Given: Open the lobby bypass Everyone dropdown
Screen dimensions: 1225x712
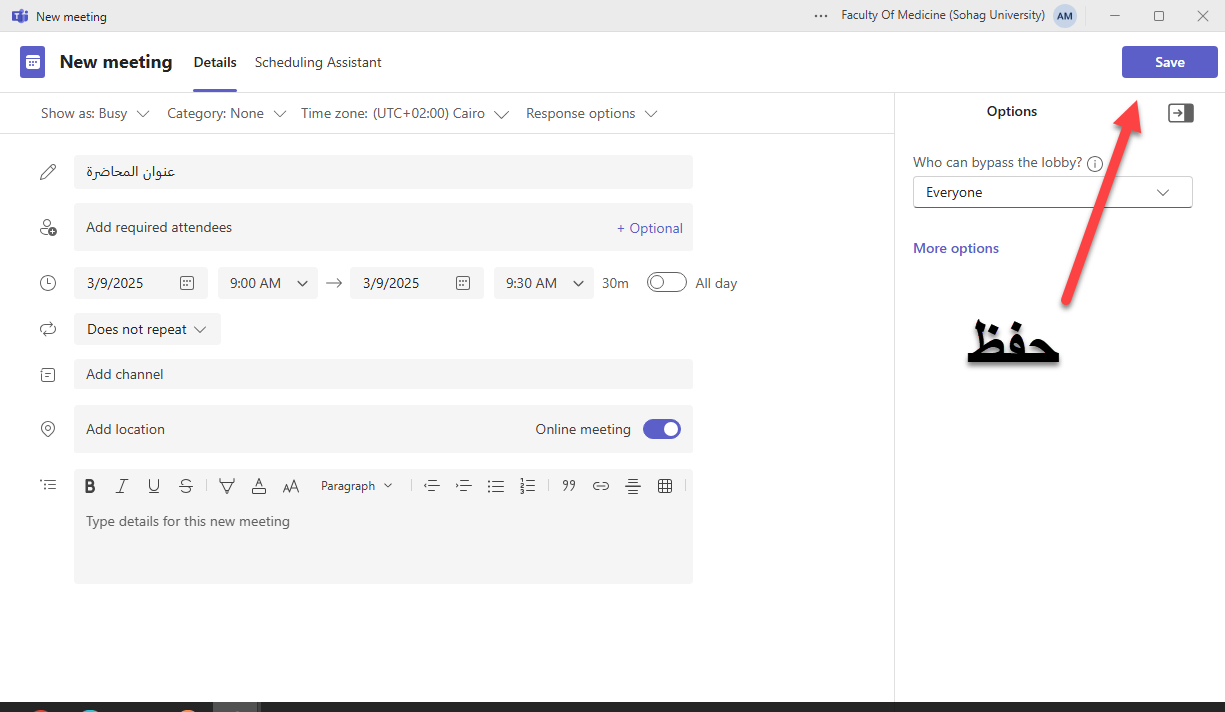Looking at the screenshot, I should point(1052,192).
